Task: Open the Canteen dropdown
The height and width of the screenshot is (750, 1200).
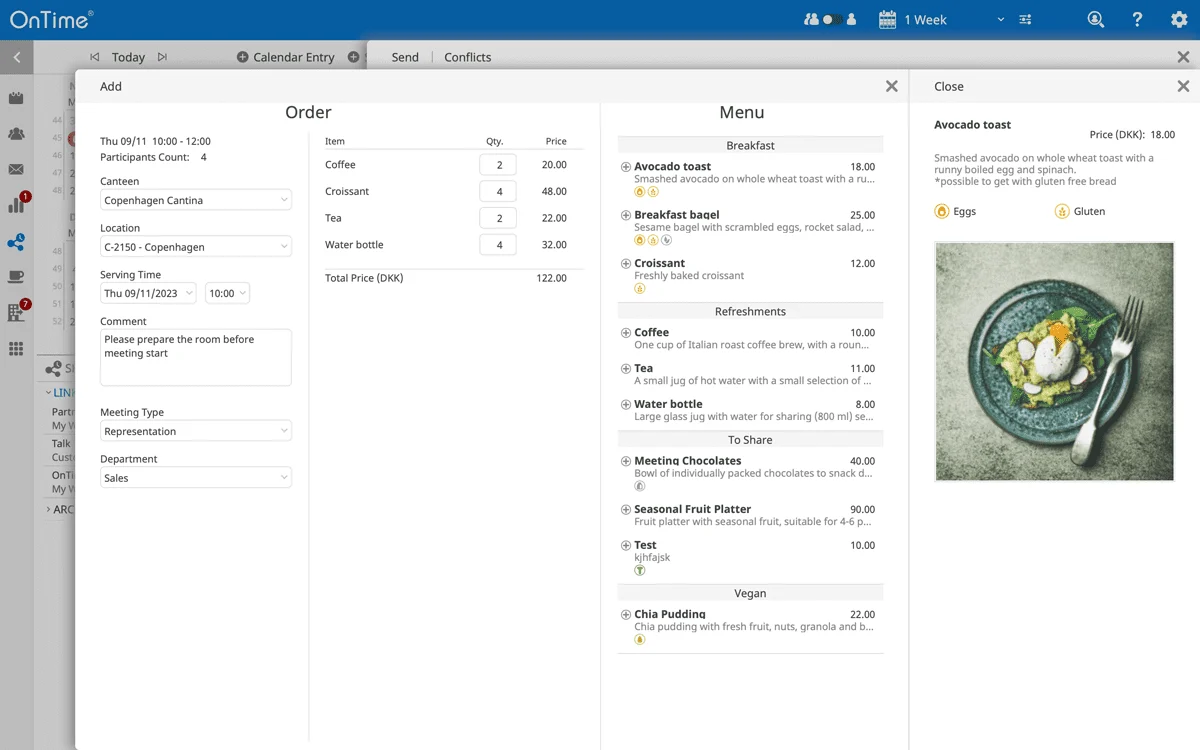Action: [196, 200]
